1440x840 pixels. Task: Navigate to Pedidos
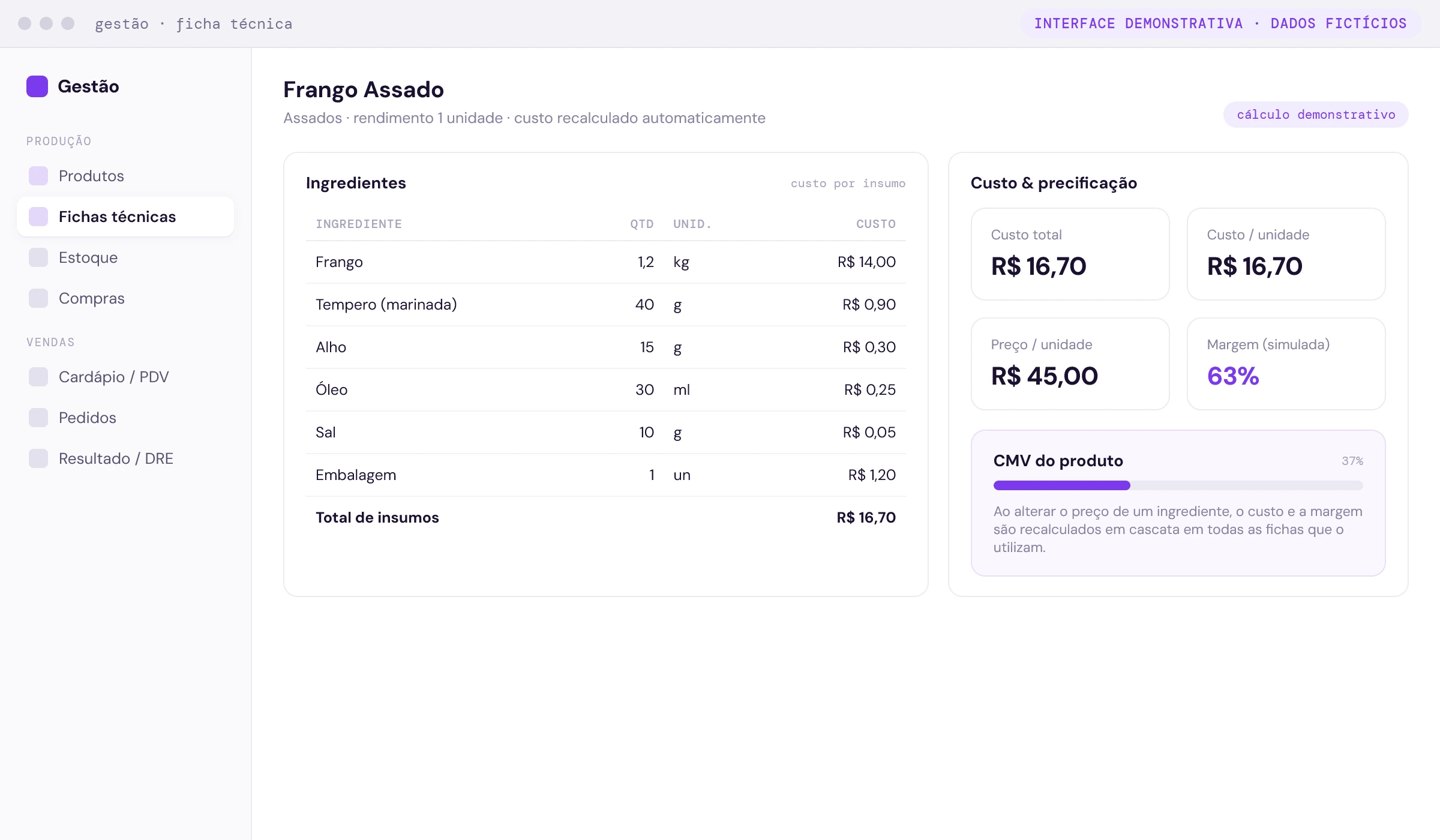pyautogui.click(x=125, y=418)
